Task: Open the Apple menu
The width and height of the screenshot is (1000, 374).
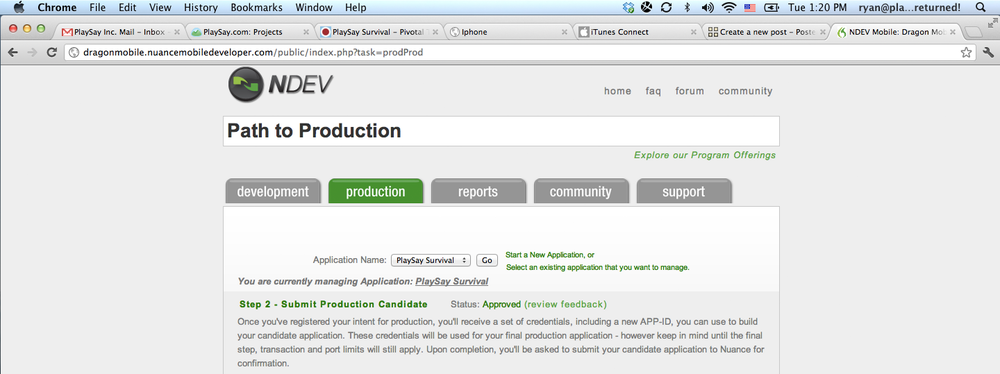Action: tap(19, 8)
